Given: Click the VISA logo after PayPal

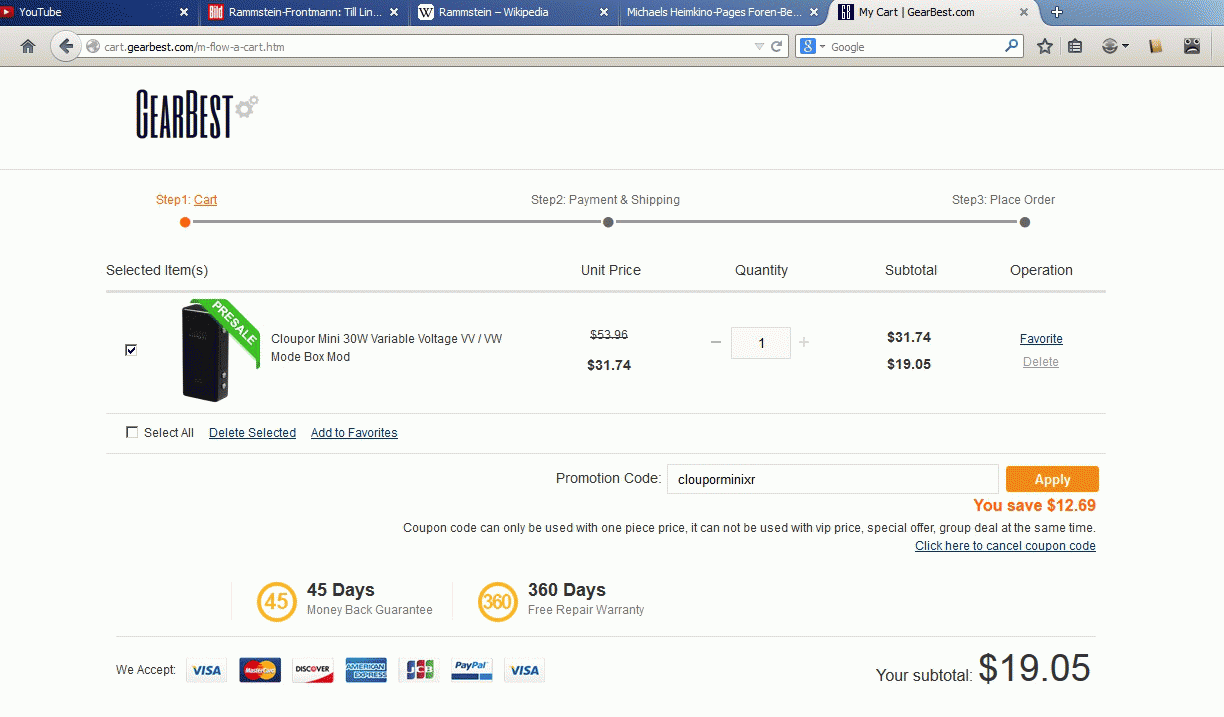Looking at the screenshot, I should (525, 670).
